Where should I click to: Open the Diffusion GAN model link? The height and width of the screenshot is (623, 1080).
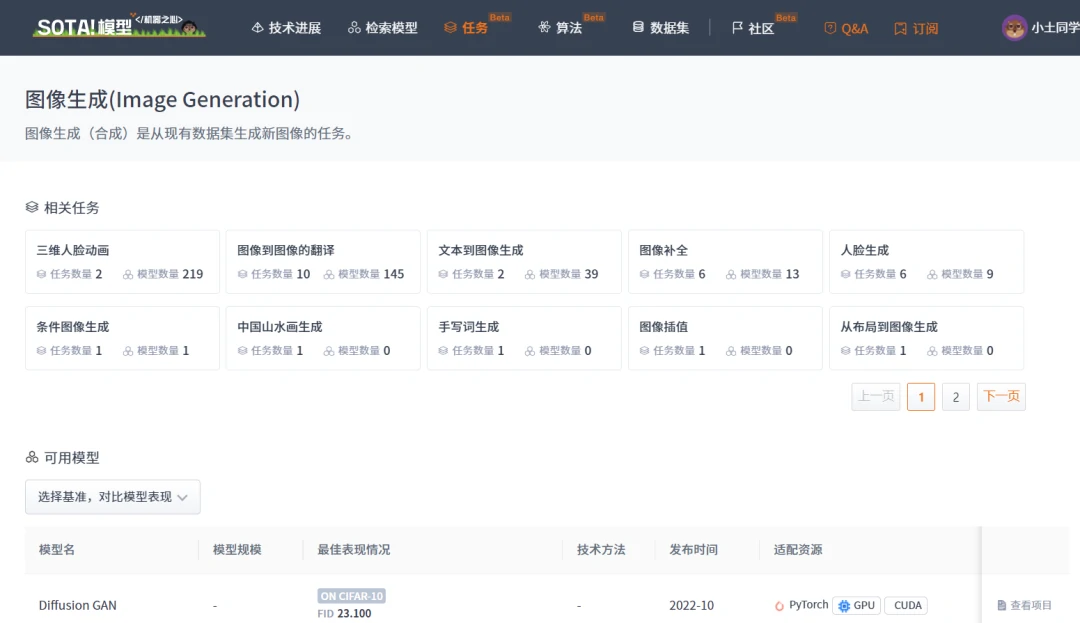click(x=78, y=605)
